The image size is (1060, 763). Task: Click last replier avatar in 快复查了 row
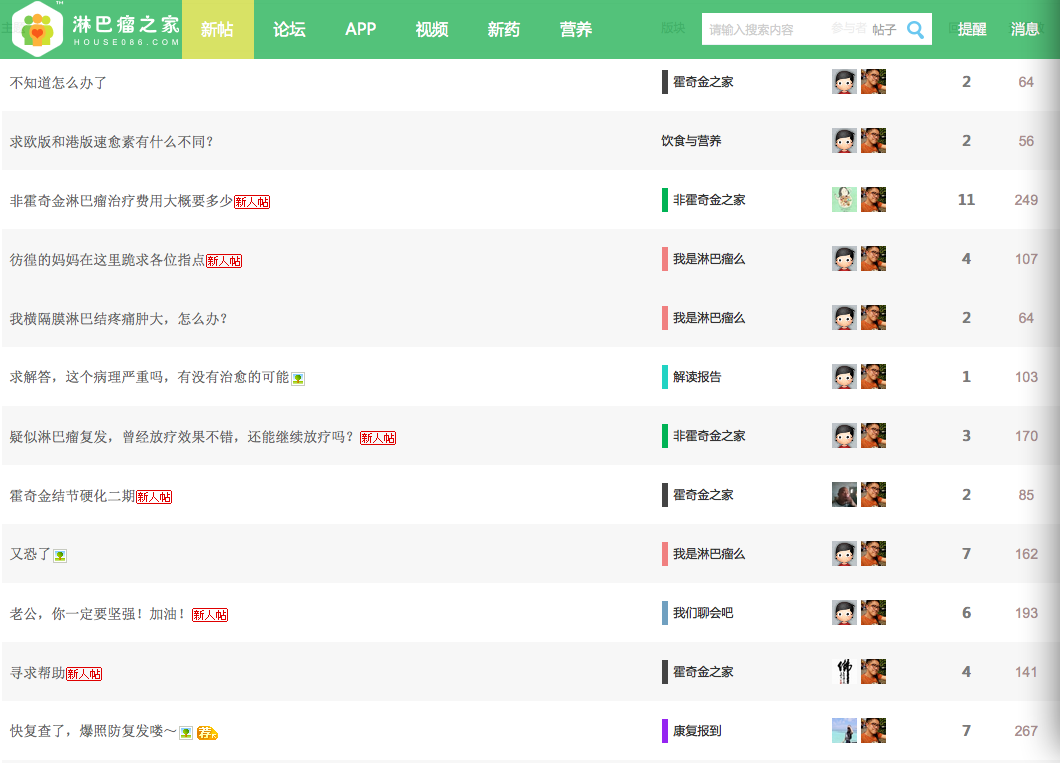tap(873, 731)
